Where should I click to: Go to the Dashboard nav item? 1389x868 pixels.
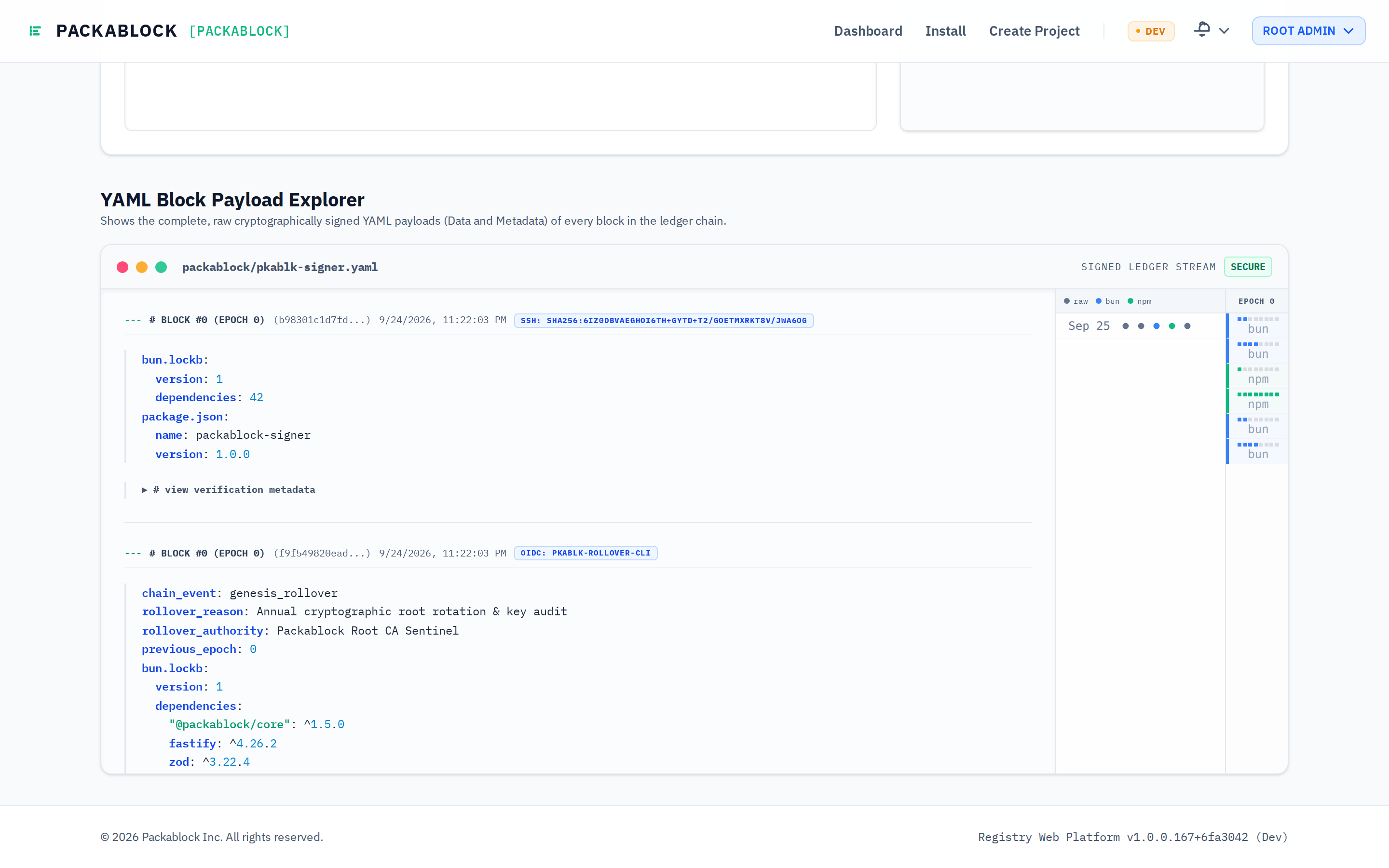pyautogui.click(x=868, y=31)
